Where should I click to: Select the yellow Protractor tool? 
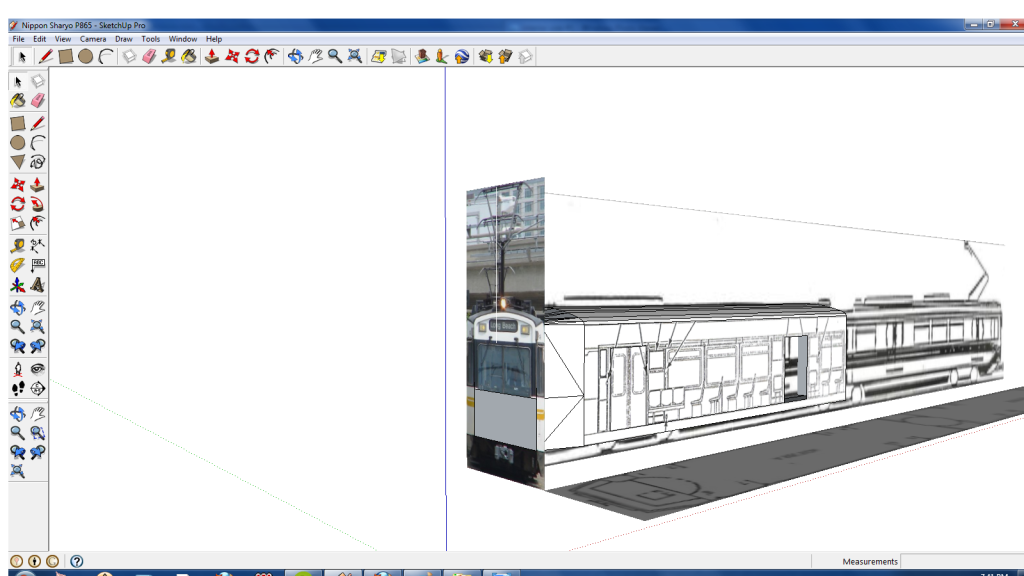click(x=18, y=265)
